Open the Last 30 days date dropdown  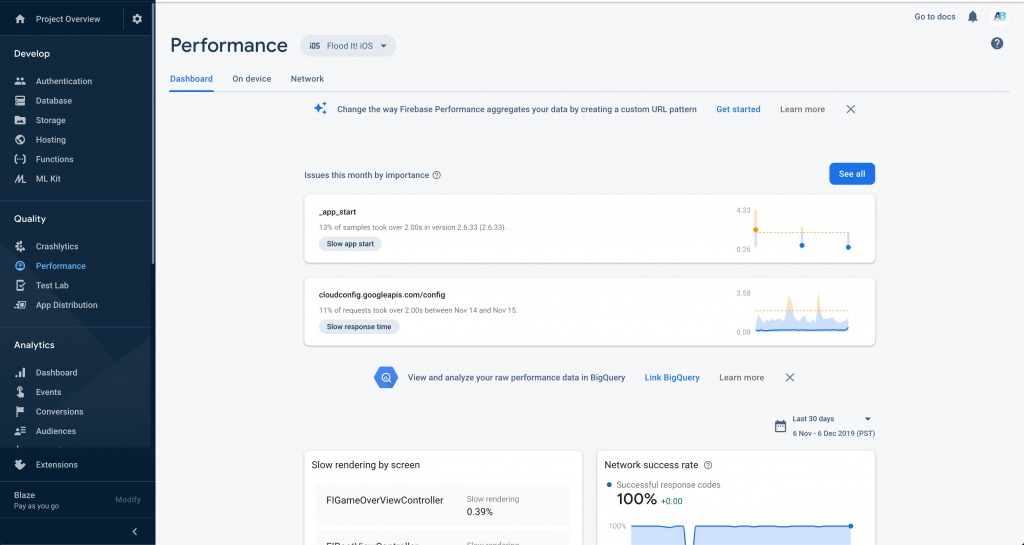point(832,419)
